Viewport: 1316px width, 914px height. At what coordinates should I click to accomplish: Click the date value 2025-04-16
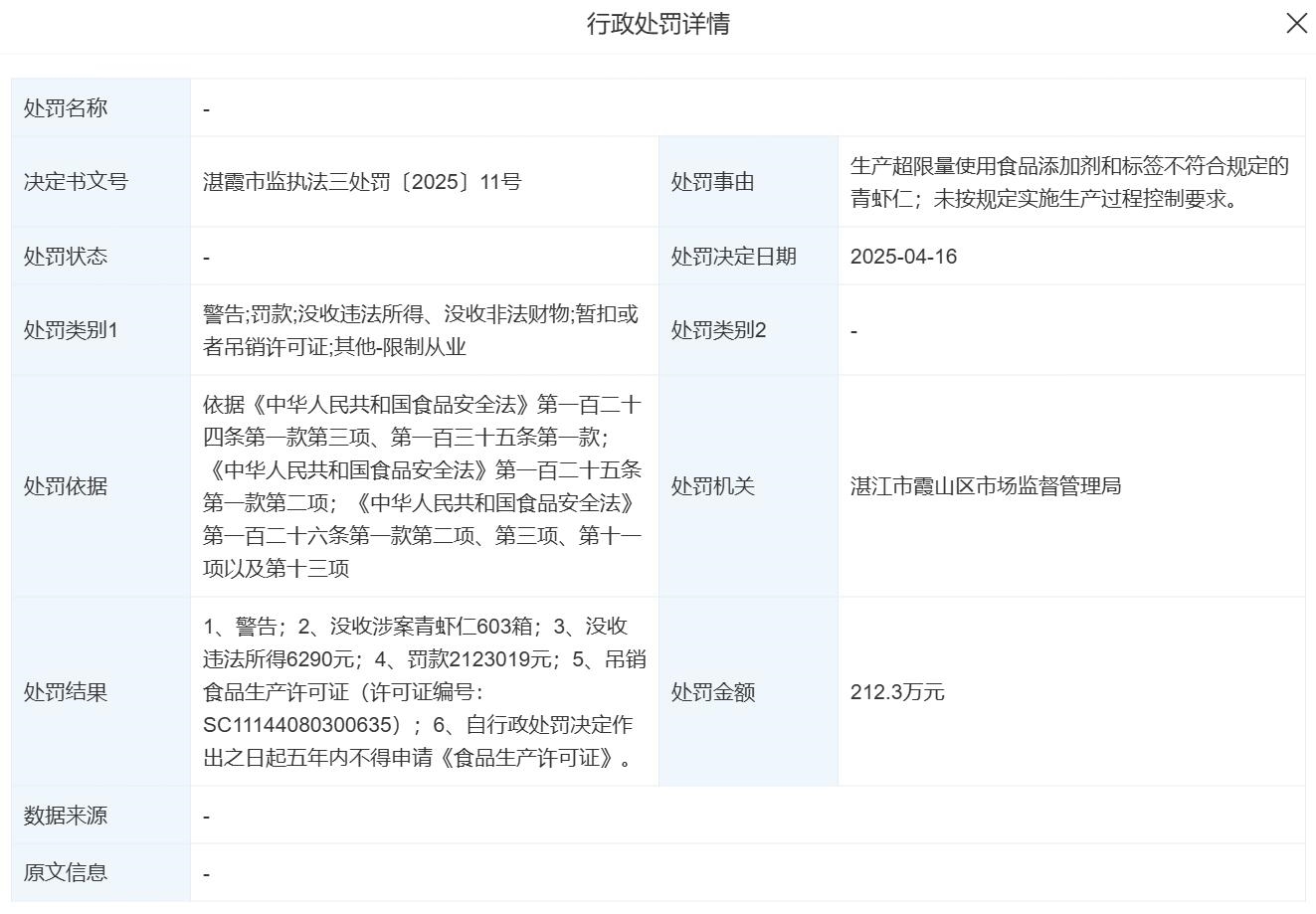click(903, 257)
